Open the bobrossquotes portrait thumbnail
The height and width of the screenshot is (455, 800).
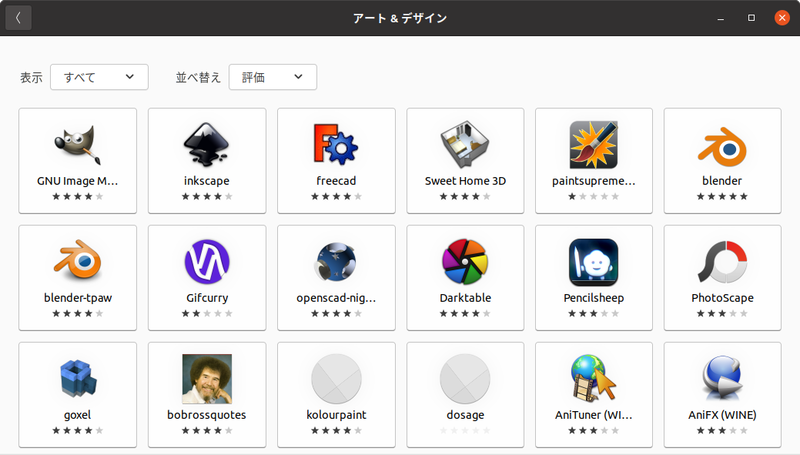coord(207,378)
